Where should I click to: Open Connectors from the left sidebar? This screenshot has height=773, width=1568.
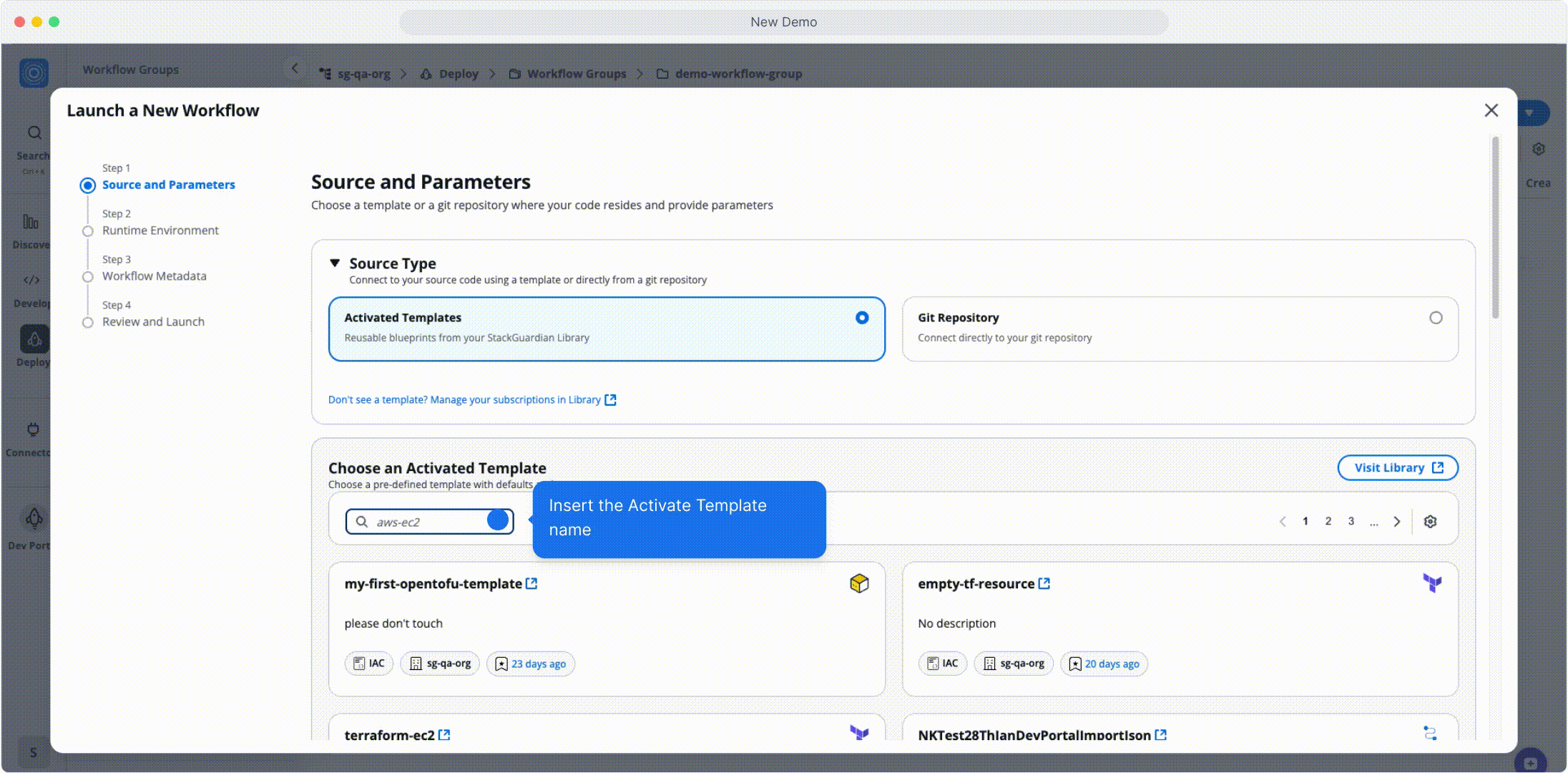coord(32,430)
